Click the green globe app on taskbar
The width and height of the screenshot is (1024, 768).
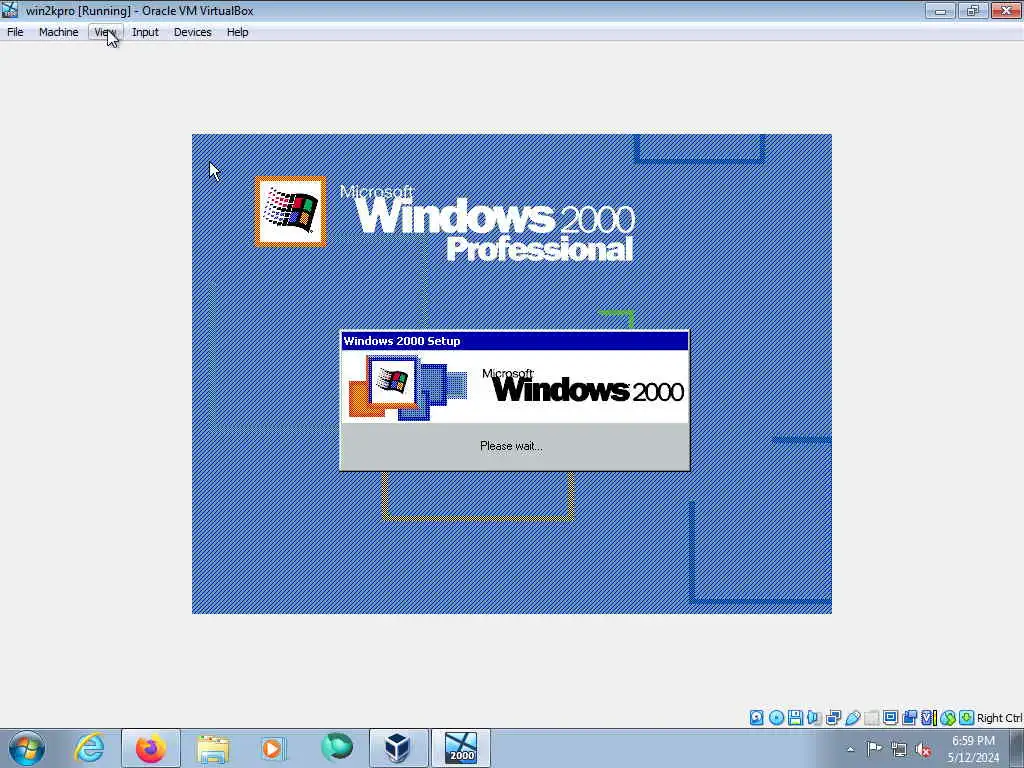coord(337,747)
